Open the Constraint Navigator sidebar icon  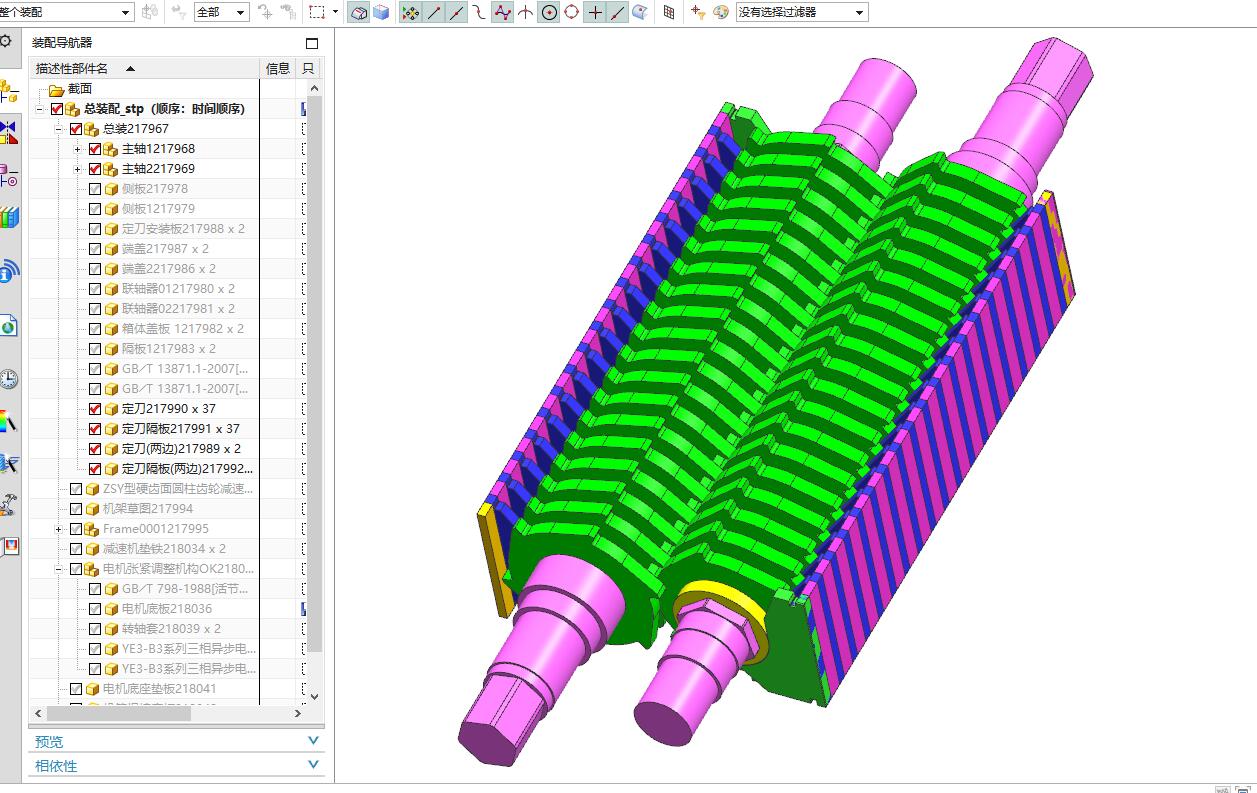[x=8, y=133]
